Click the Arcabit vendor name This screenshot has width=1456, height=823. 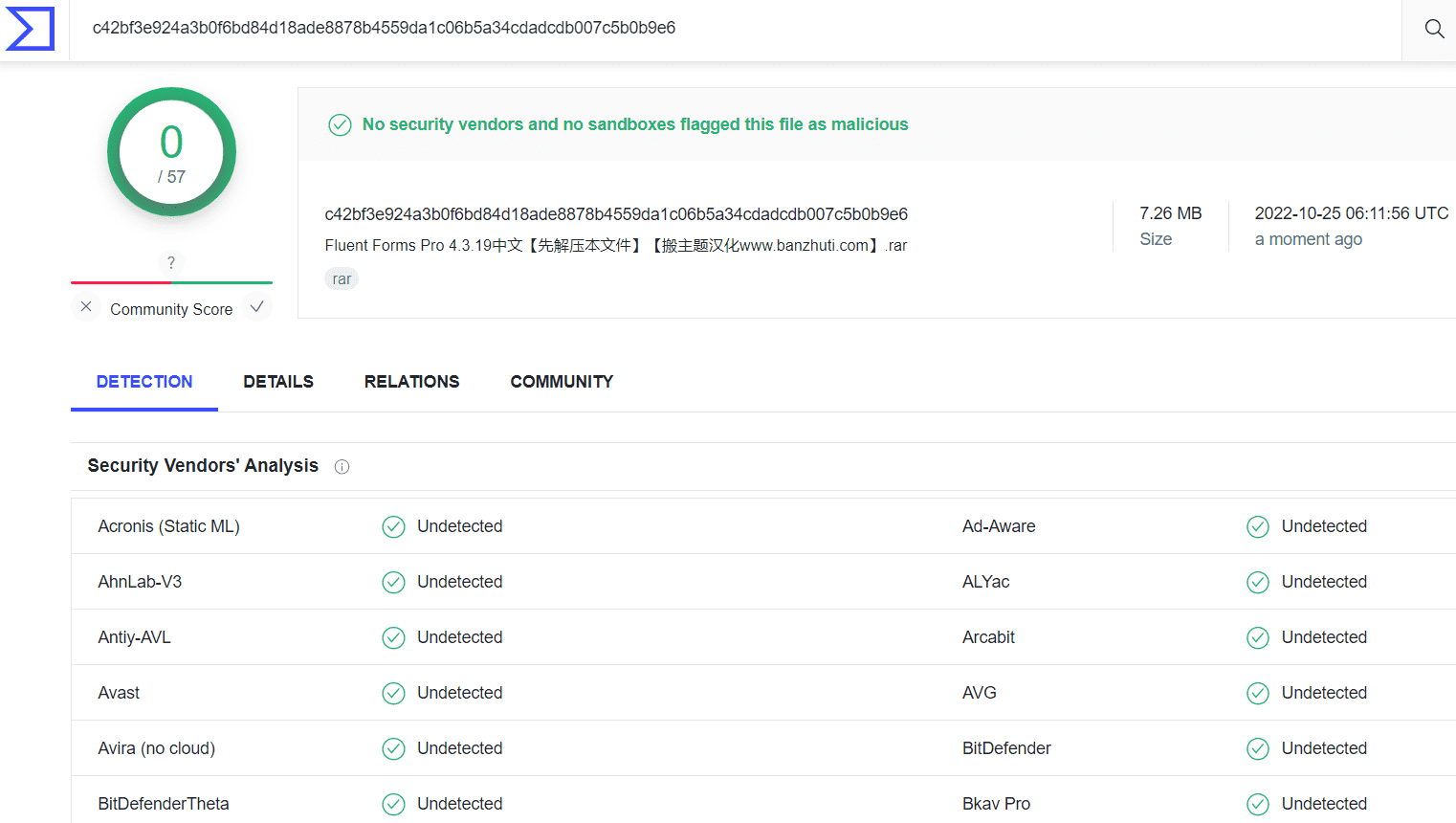click(988, 637)
